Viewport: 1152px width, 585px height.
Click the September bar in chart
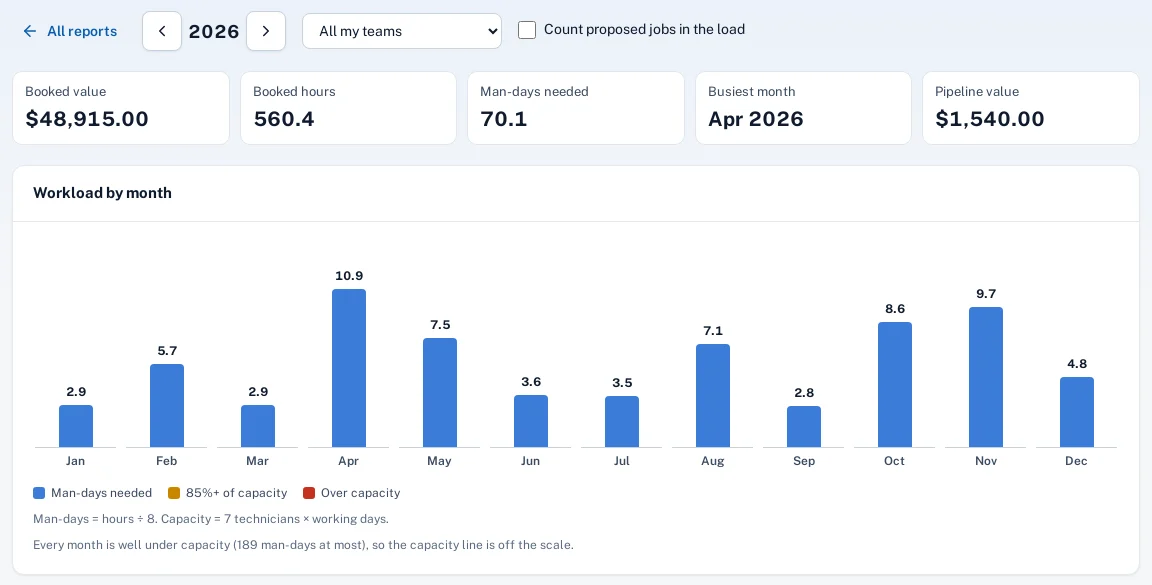pos(804,427)
